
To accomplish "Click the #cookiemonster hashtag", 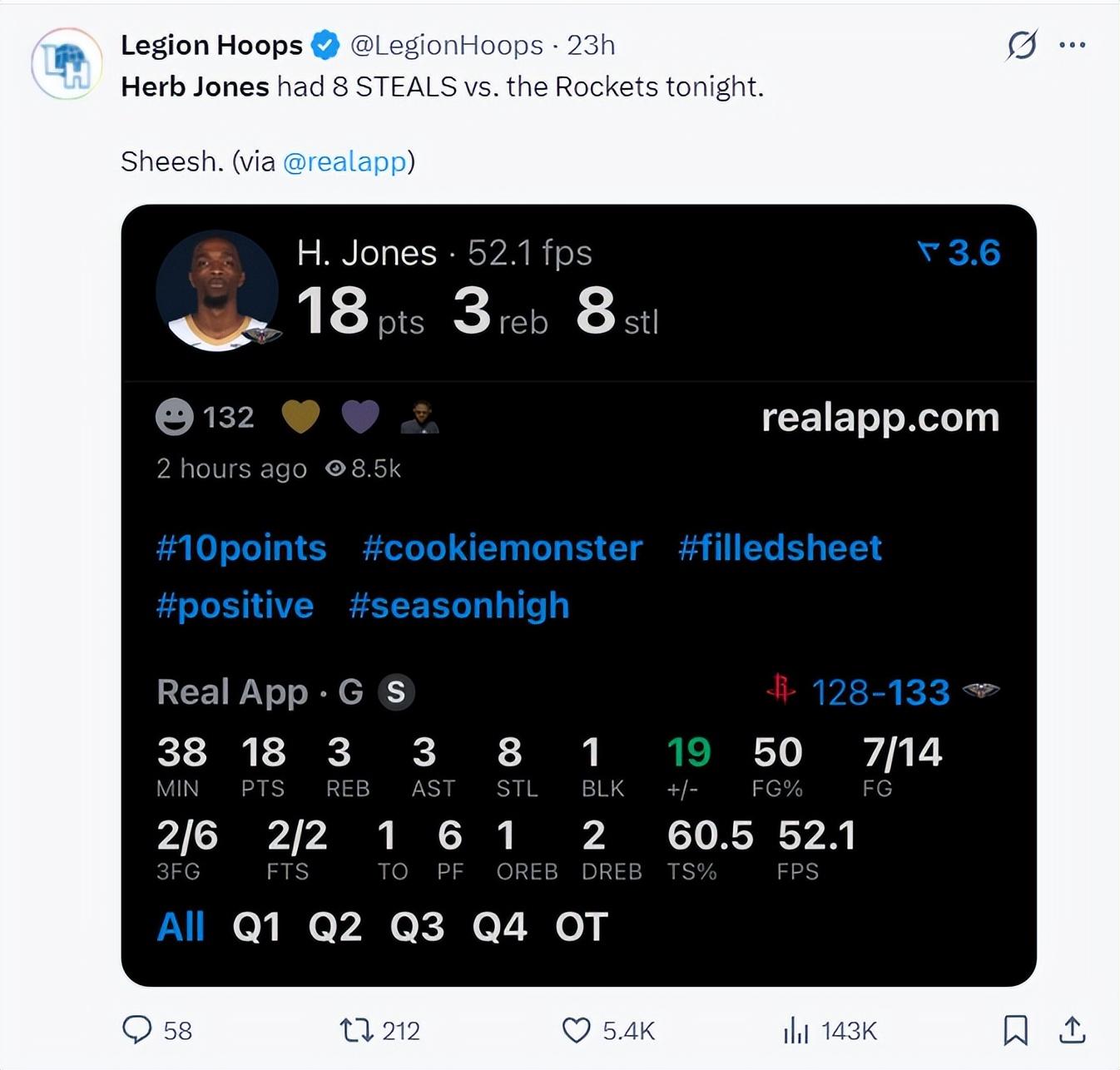I will 502,547.
